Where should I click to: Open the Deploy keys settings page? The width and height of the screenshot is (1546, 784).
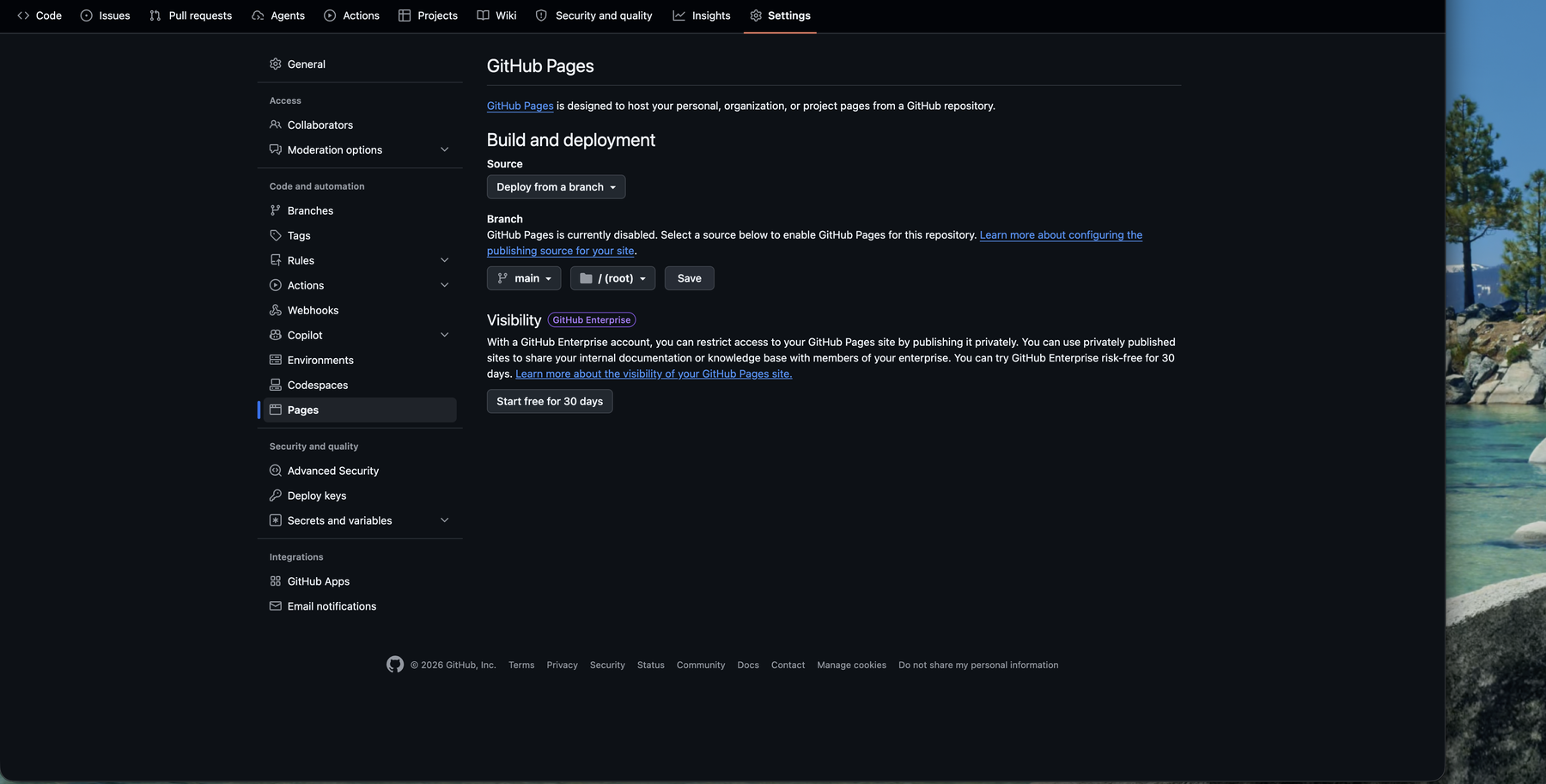[360, 496]
